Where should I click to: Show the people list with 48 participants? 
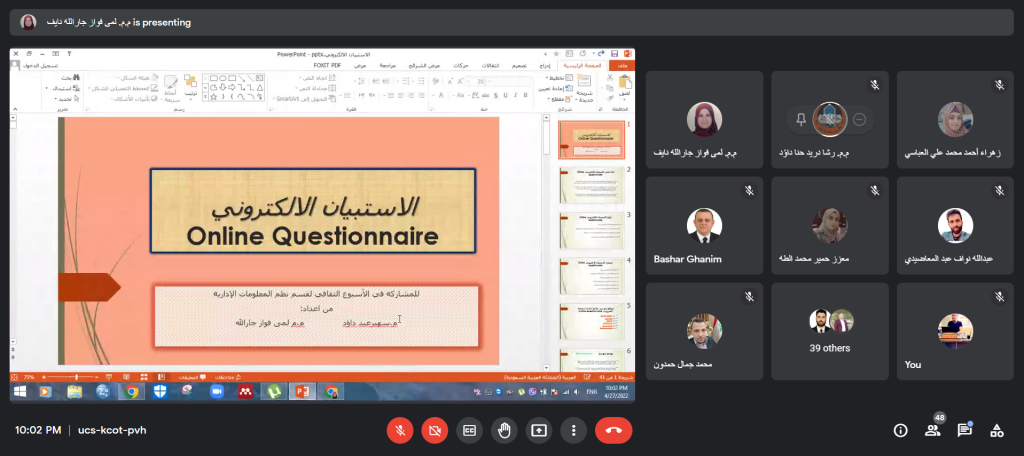pyautogui.click(x=932, y=430)
